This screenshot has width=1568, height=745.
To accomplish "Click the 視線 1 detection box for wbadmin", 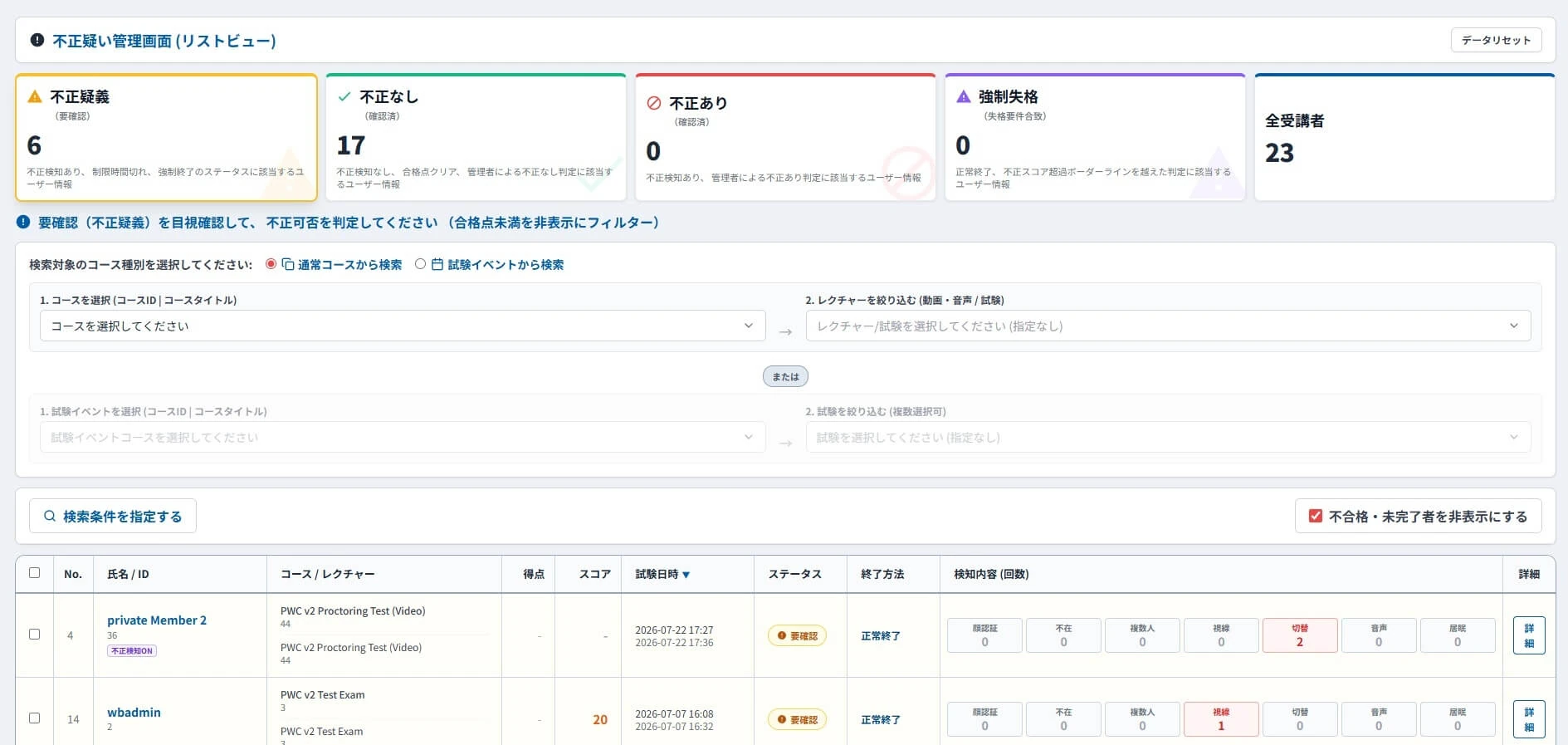I will coord(1221,719).
